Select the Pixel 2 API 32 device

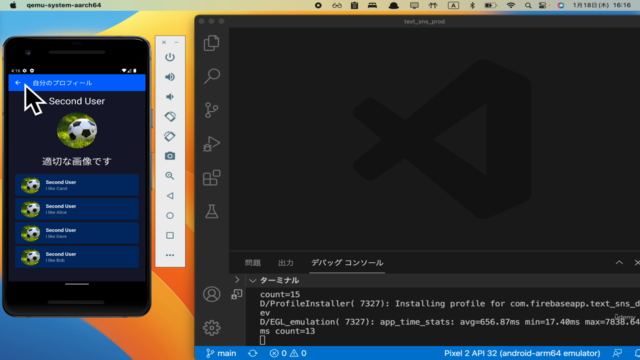(522, 353)
